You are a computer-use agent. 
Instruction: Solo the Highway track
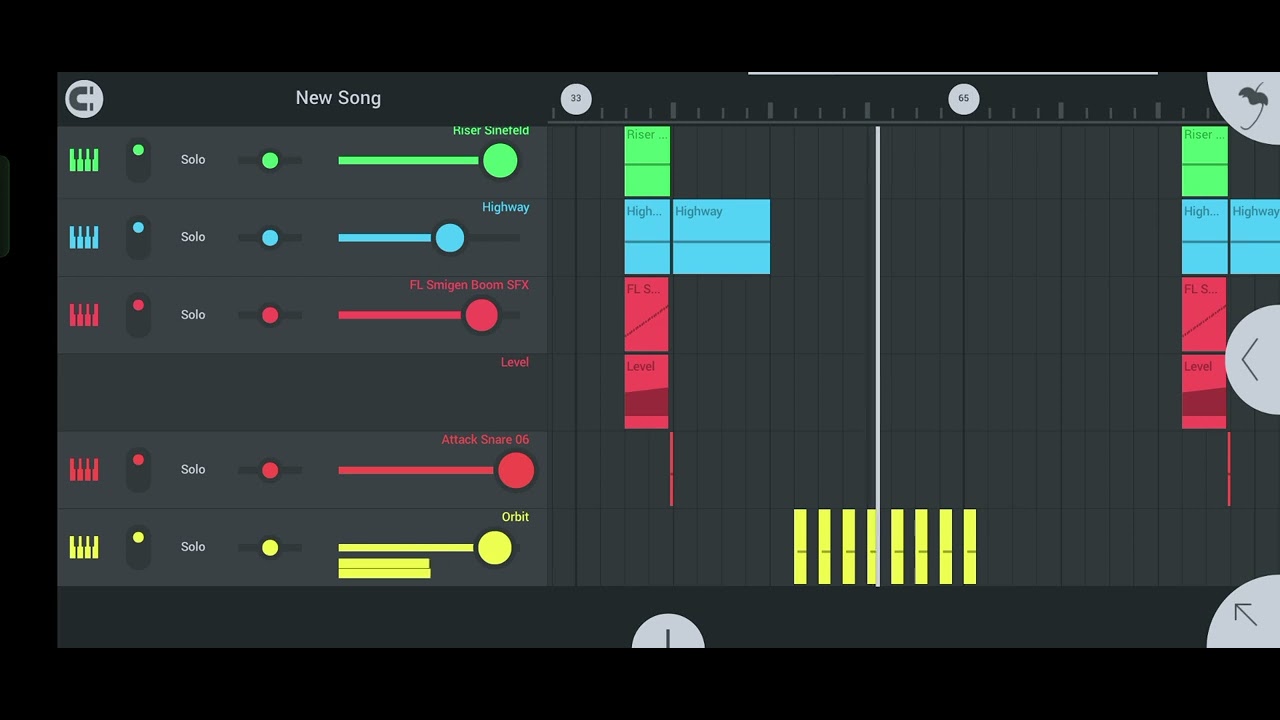click(193, 237)
